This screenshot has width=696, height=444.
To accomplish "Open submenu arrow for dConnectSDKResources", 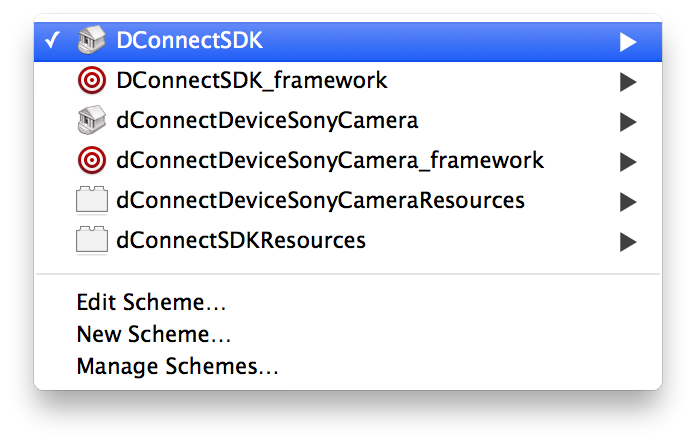I will click(627, 241).
